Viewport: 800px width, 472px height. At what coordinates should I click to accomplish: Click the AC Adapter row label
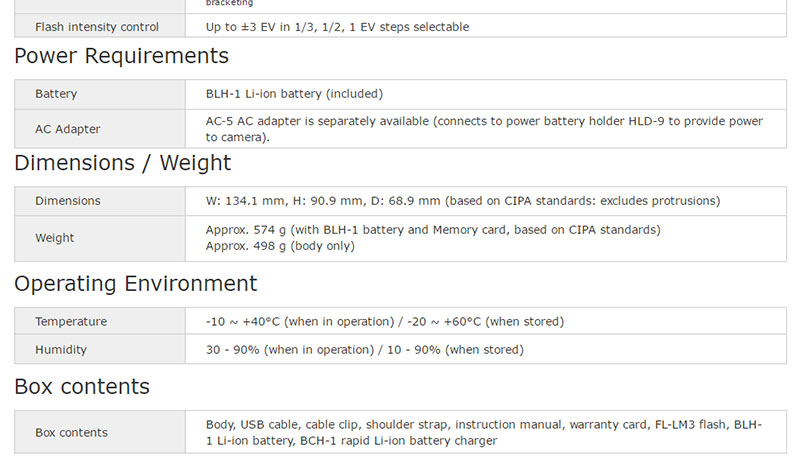(x=67, y=129)
